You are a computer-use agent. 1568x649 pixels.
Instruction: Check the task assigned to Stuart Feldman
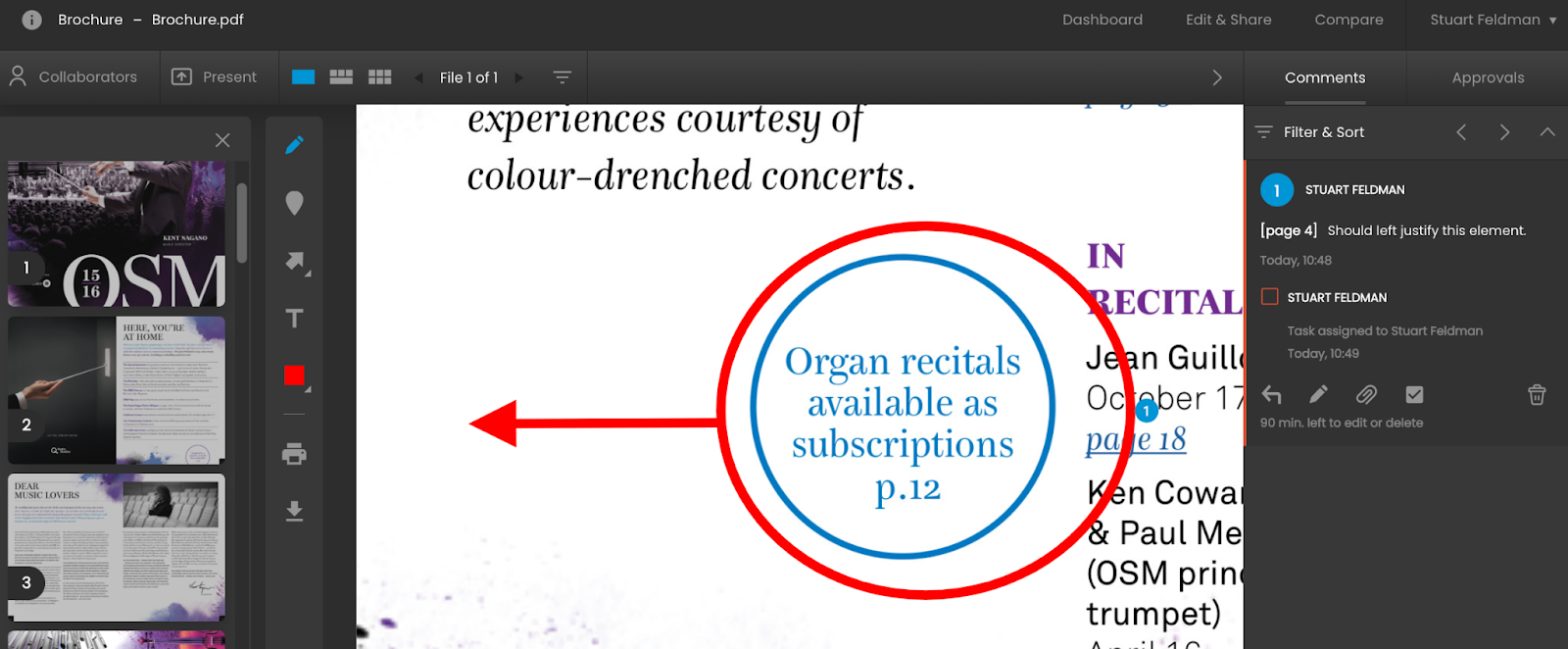(x=1270, y=297)
